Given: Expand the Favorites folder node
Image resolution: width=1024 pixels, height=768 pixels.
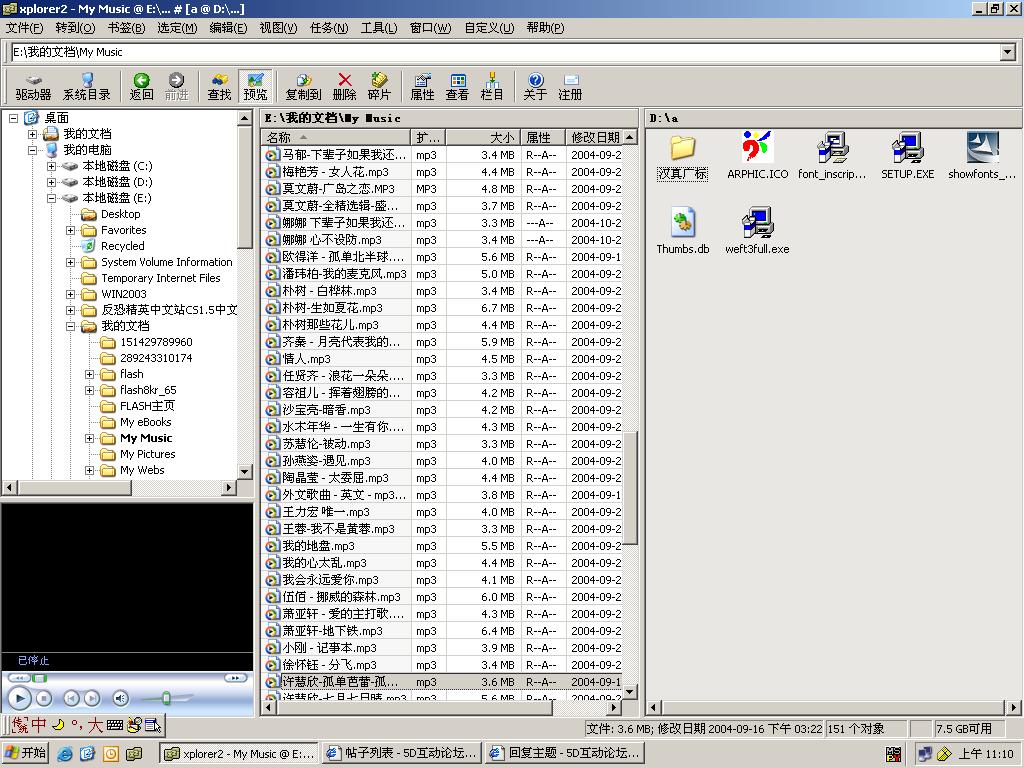Looking at the screenshot, I should 71,230.
